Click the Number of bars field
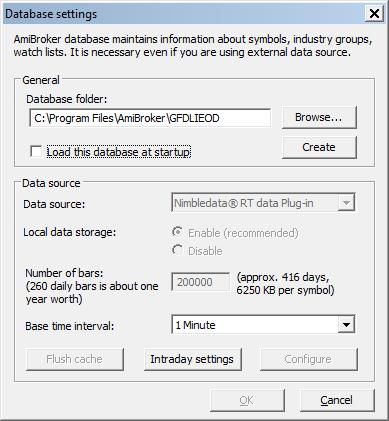Screen dimensions: 389x421 coord(200,282)
